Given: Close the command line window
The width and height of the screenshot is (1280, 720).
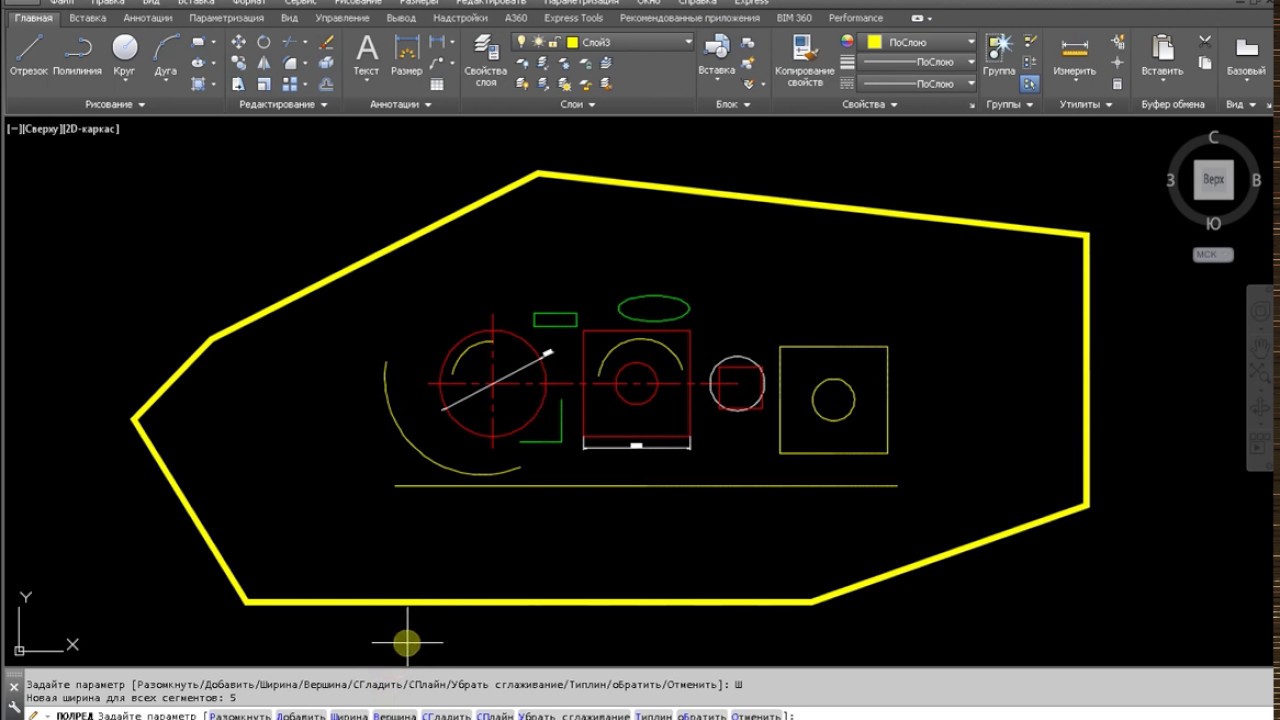Looking at the screenshot, I should 13,687.
